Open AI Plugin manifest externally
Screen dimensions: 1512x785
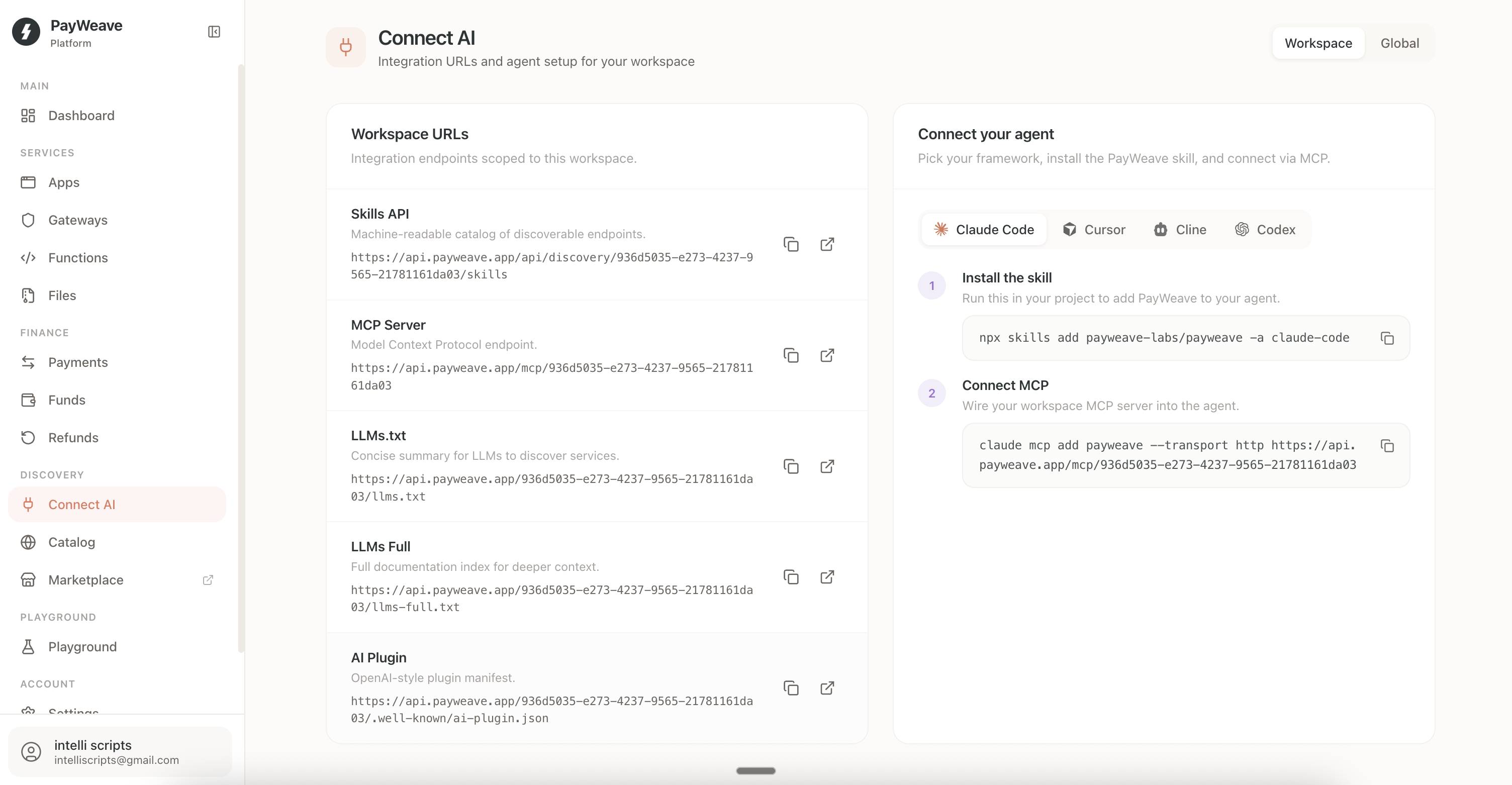click(x=826, y=688)
